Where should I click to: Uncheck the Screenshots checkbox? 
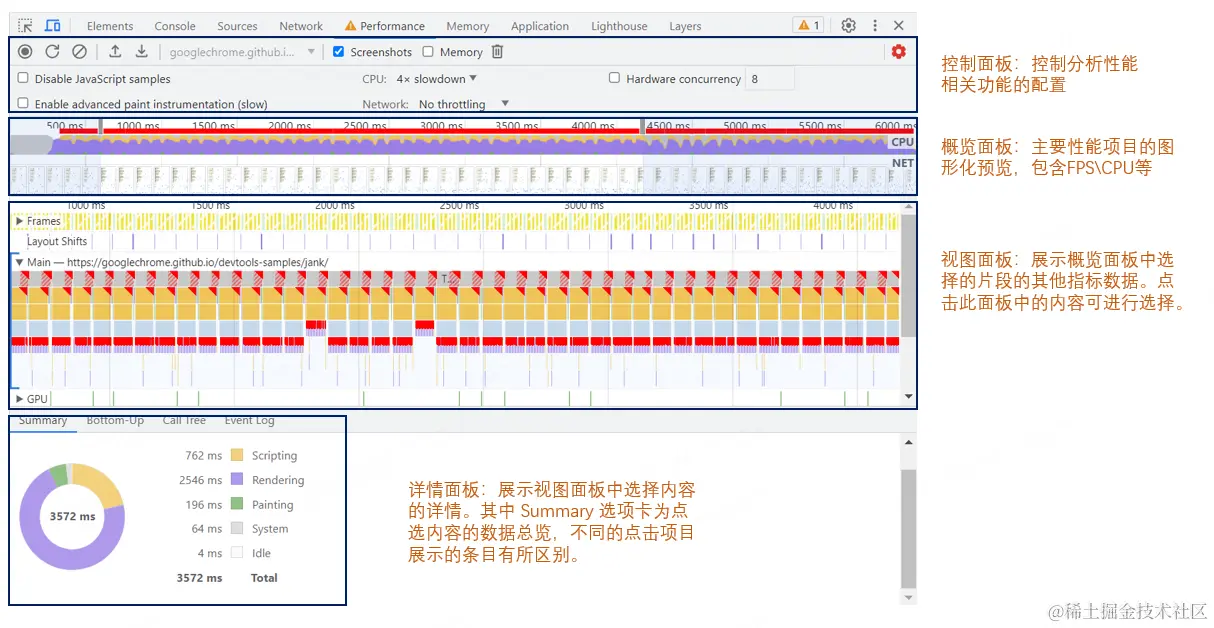pos(339,52)
